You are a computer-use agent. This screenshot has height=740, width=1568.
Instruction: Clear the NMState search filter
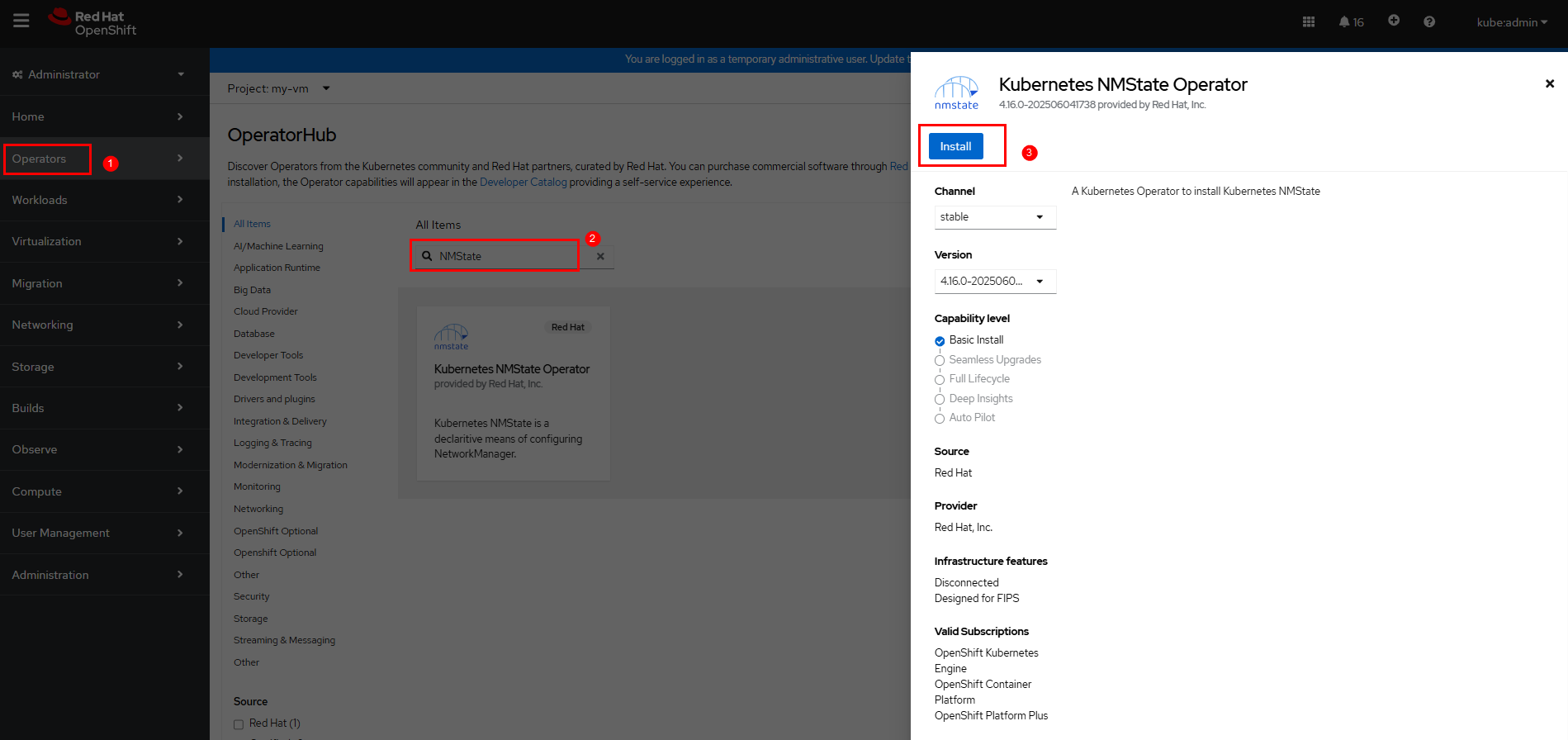click(x=600, y=256)
